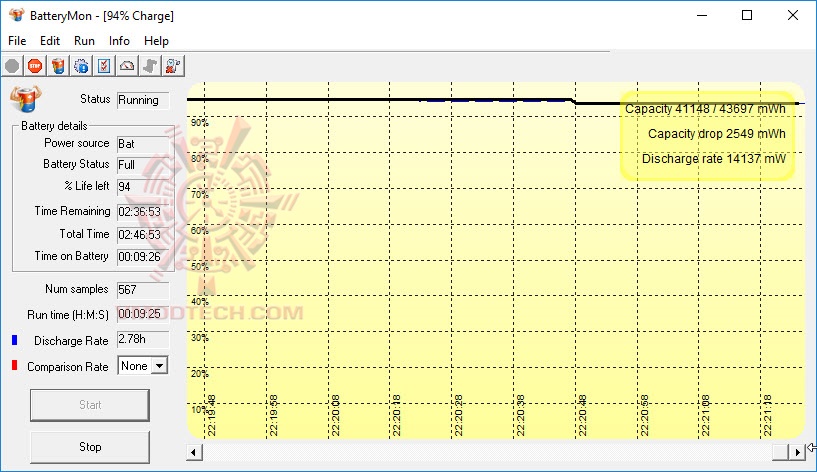Click the graph scrollbar right arrow
This screenshot has width=817, height=472.
click(x=797, y=452)
